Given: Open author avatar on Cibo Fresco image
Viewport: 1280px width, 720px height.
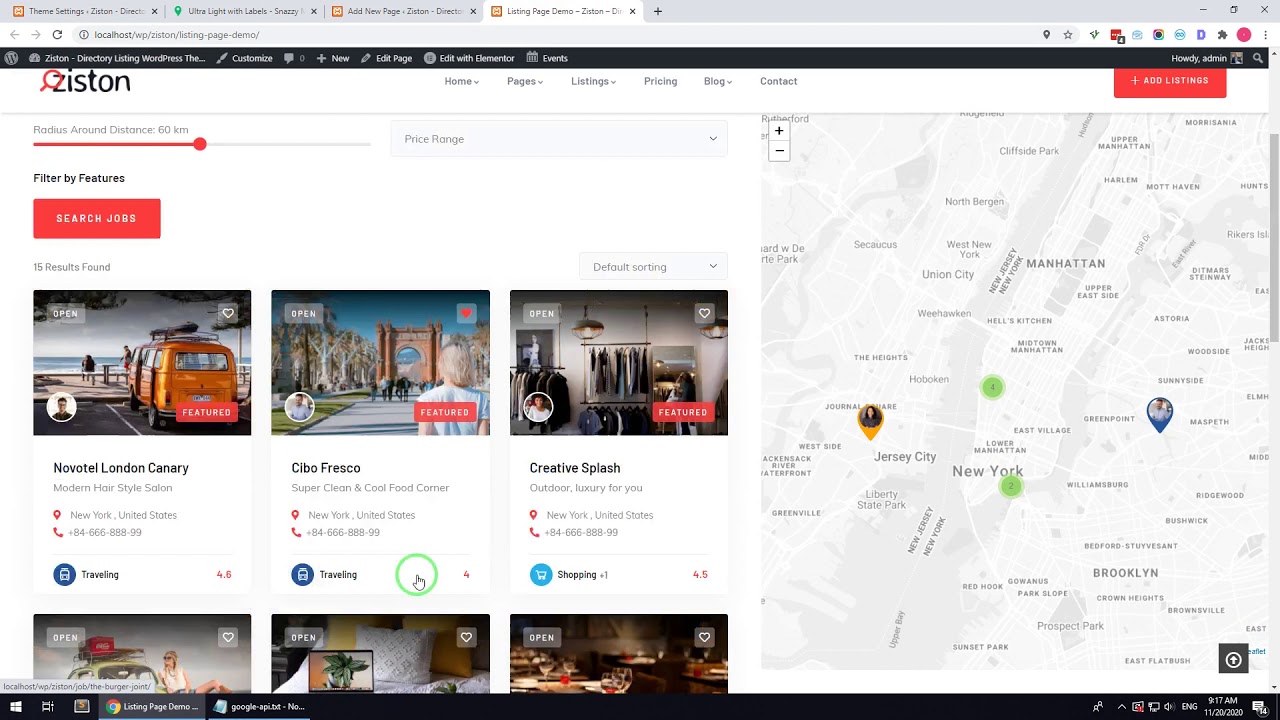Looking at the screenshot, I should (x=300, y=407).
